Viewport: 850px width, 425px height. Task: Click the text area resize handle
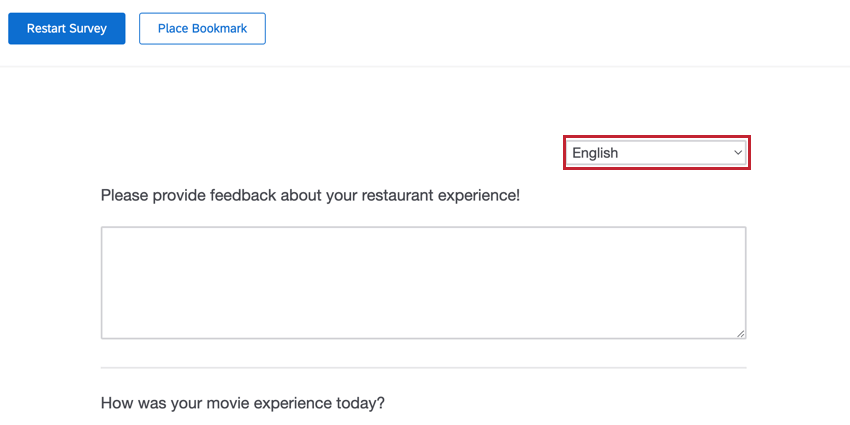pyautogui.click(x=739, y=333)
